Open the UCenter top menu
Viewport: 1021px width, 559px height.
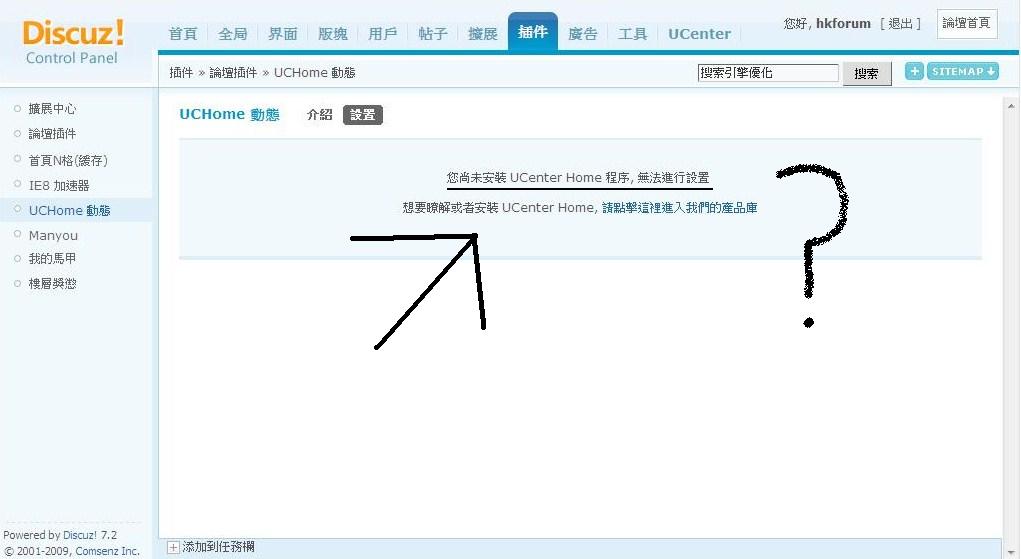(699, 33)
